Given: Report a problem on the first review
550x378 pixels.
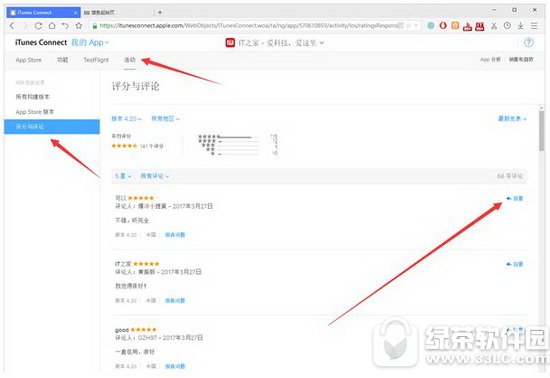Looking at the screenshot, I should point(175,235).
